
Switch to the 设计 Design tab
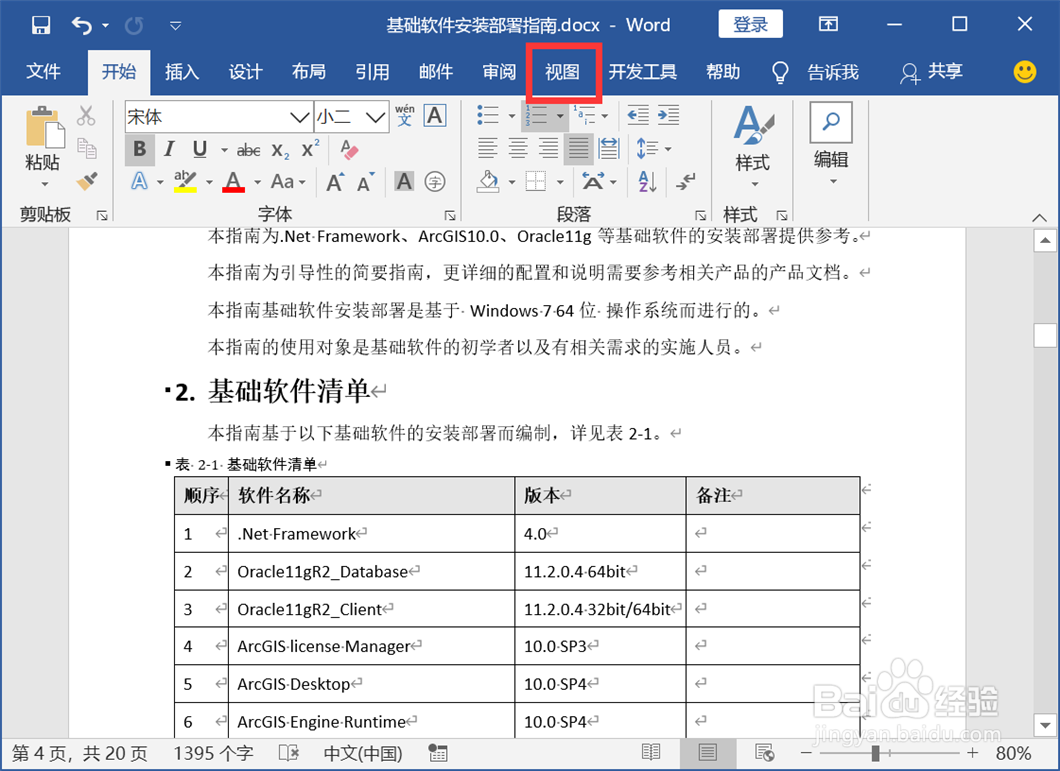[x=245, y=71]
